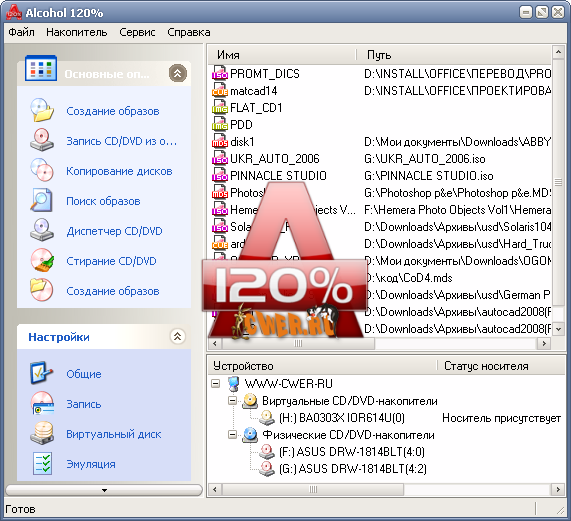Click the ISO icon of UKR_AUTO_2006
This screenshot has height=521, width=571.
(220, 158)
